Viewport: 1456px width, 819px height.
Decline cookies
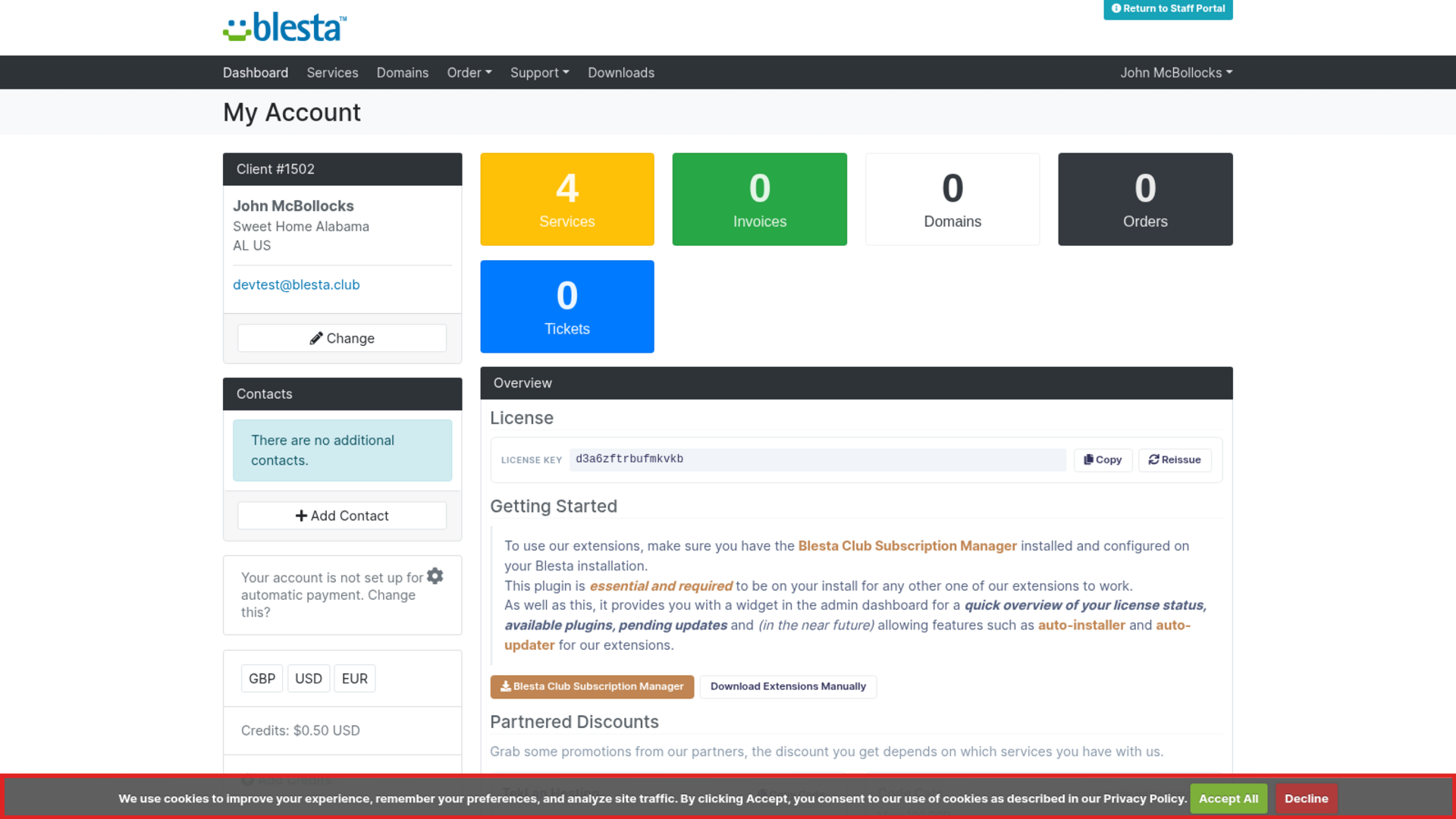1306,799
